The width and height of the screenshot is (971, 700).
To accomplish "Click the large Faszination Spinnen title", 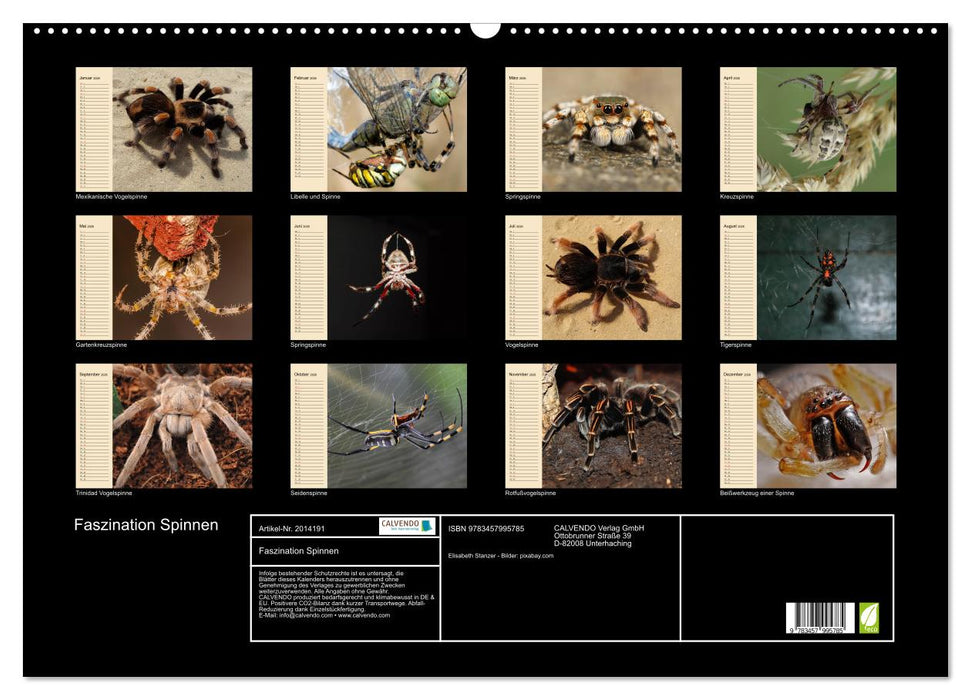I will pos(146,525).
